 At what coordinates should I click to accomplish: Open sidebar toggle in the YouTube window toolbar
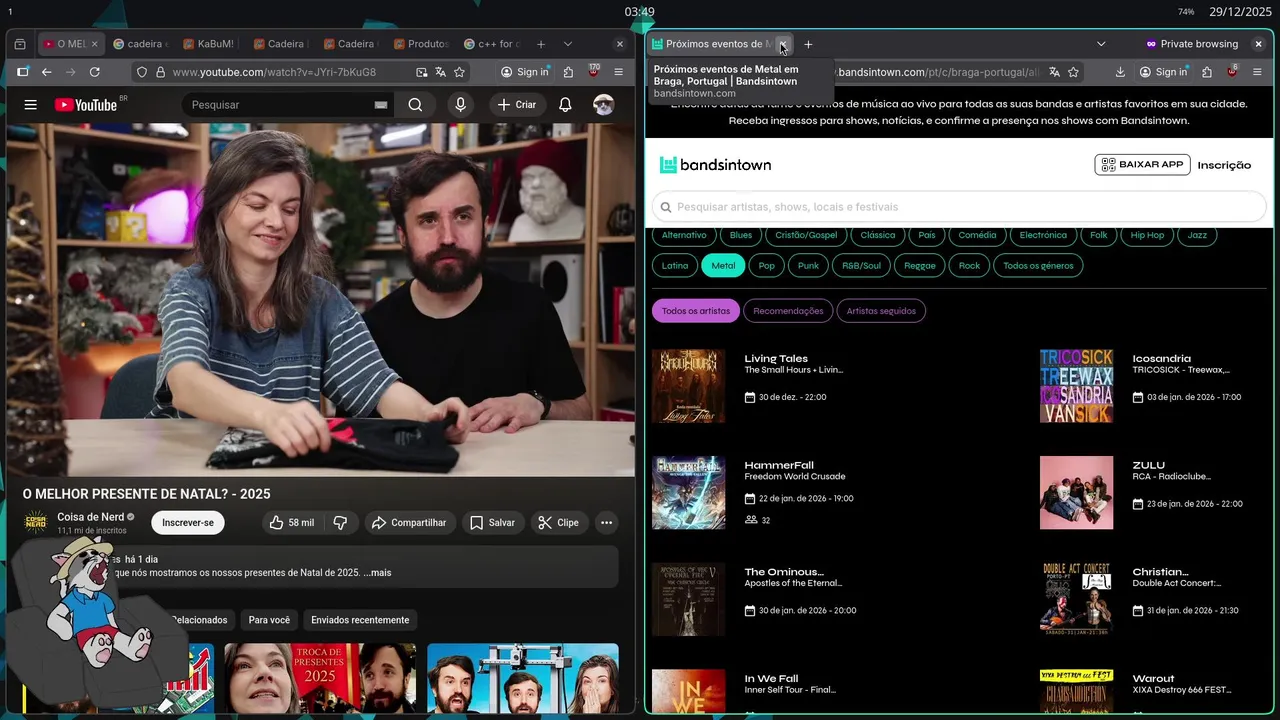tap(22, 72)
